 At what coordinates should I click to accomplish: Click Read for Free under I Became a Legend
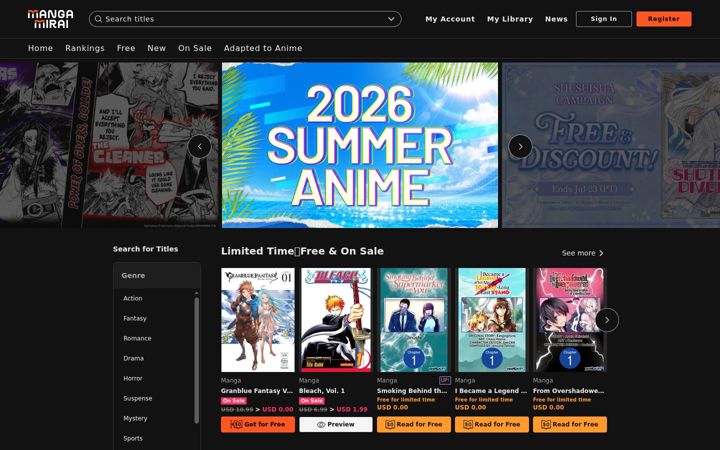492,424
